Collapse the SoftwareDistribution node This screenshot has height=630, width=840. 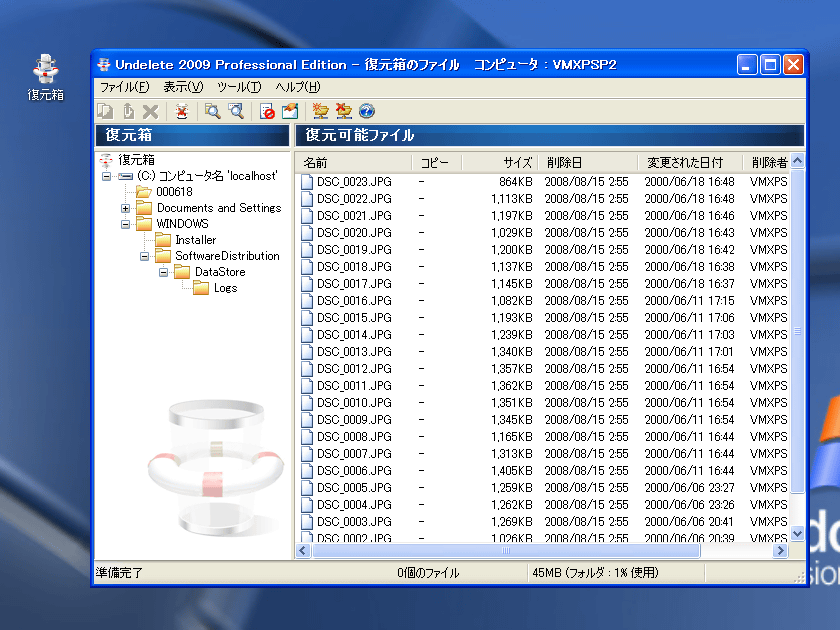145,257
